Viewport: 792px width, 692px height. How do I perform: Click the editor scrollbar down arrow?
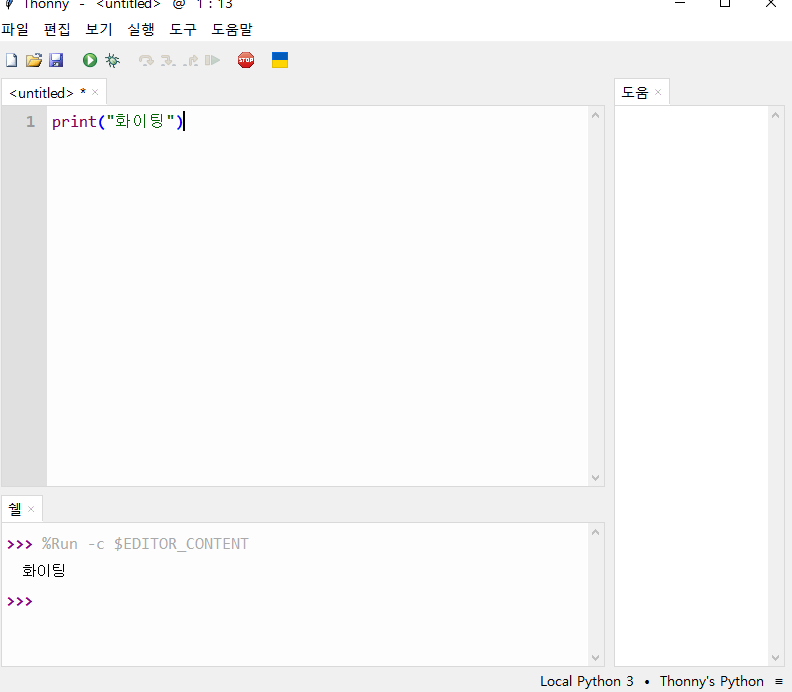pos(596,478)
